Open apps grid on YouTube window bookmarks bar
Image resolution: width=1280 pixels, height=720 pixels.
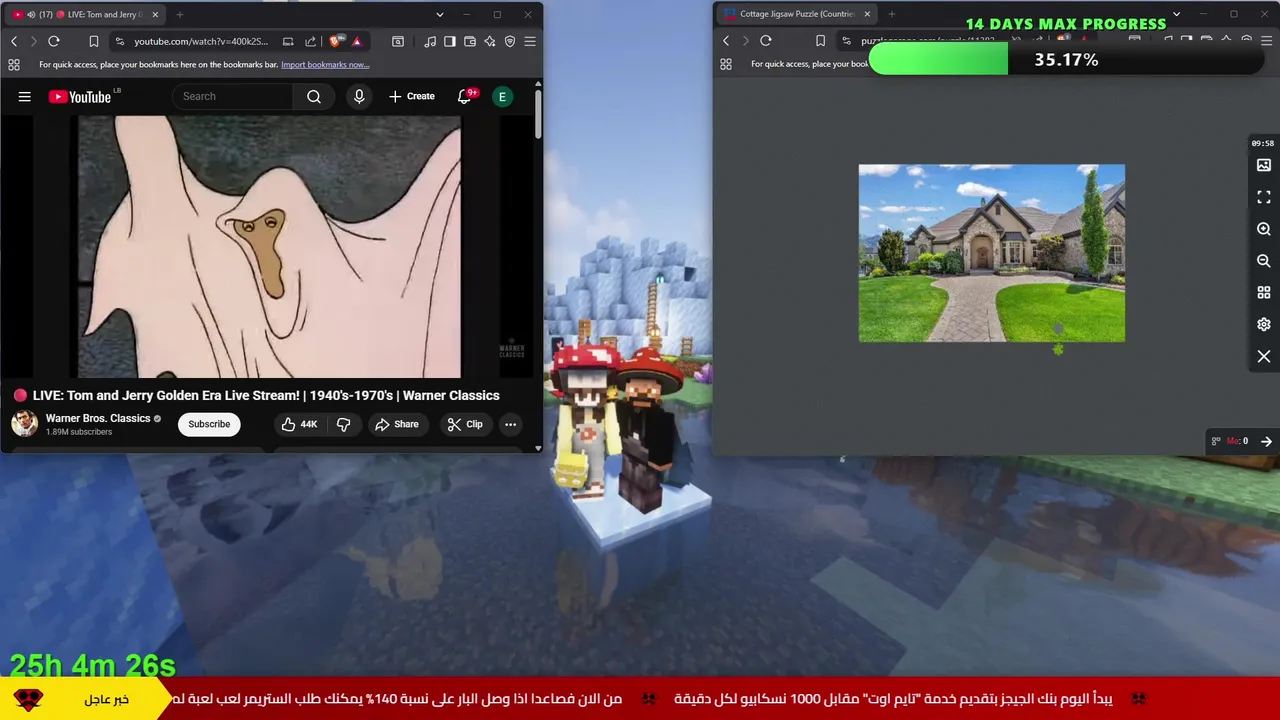[x=14, y=64]
